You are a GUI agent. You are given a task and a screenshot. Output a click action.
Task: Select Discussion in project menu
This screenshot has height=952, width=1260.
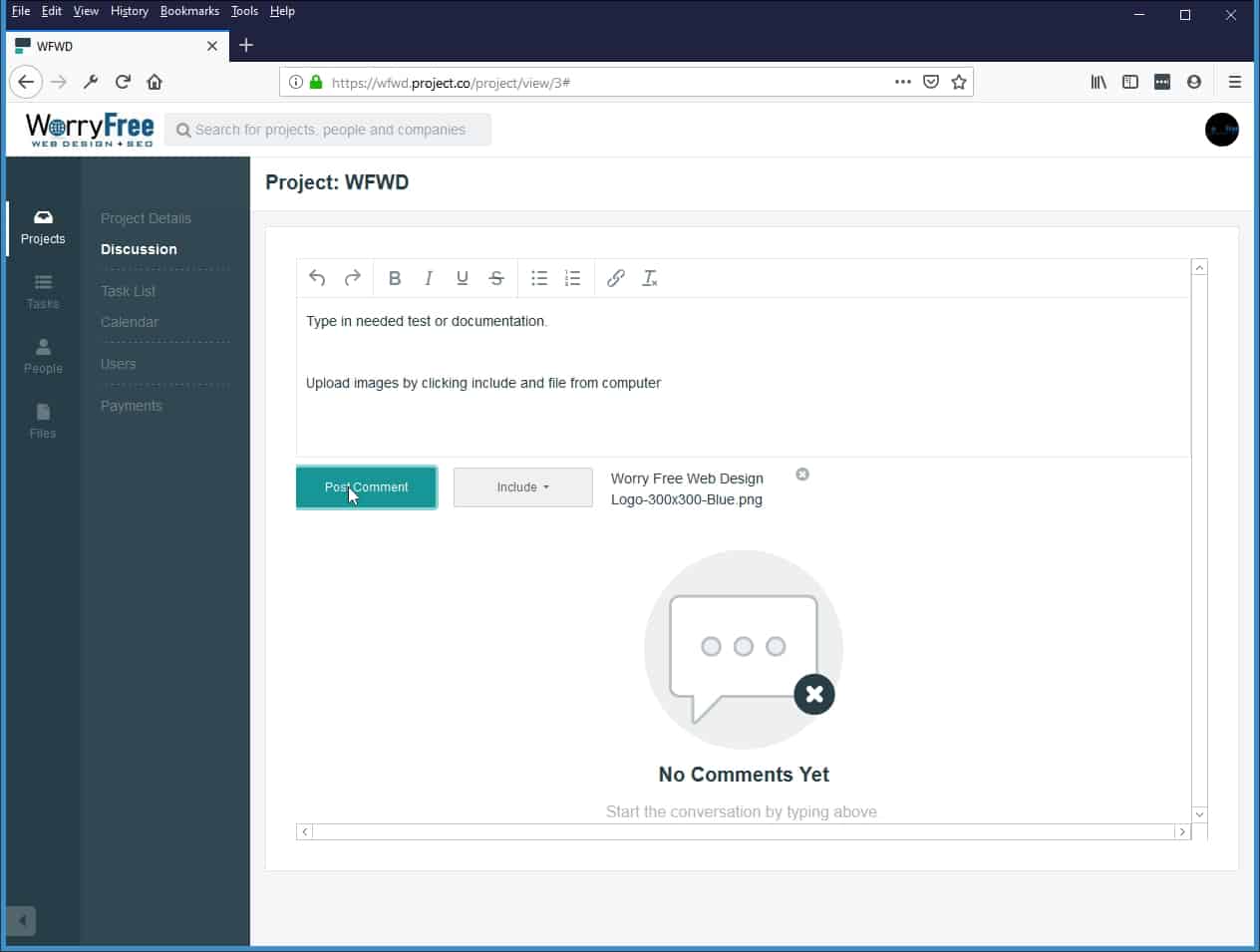pos(139,249)
